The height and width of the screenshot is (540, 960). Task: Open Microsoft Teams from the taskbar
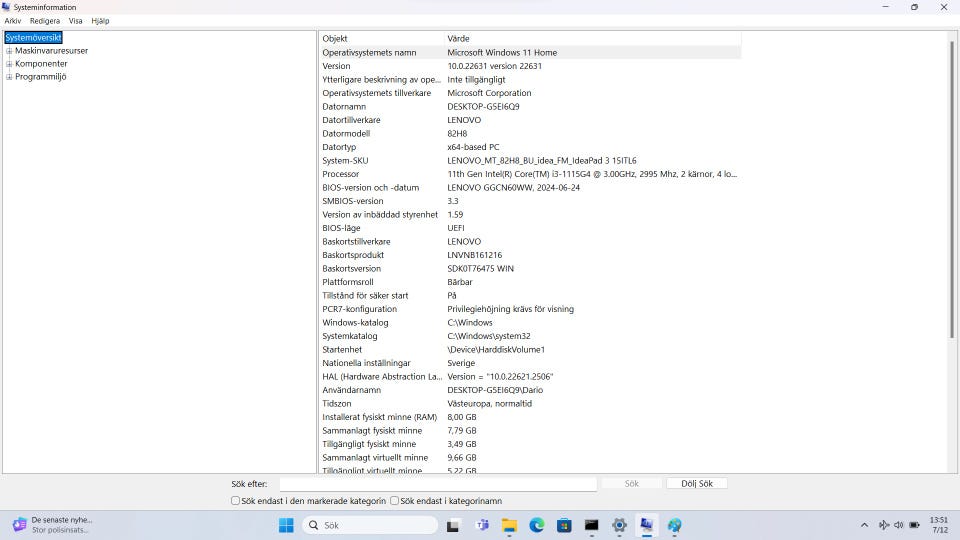pyautogui.click(x=481, y=525)
